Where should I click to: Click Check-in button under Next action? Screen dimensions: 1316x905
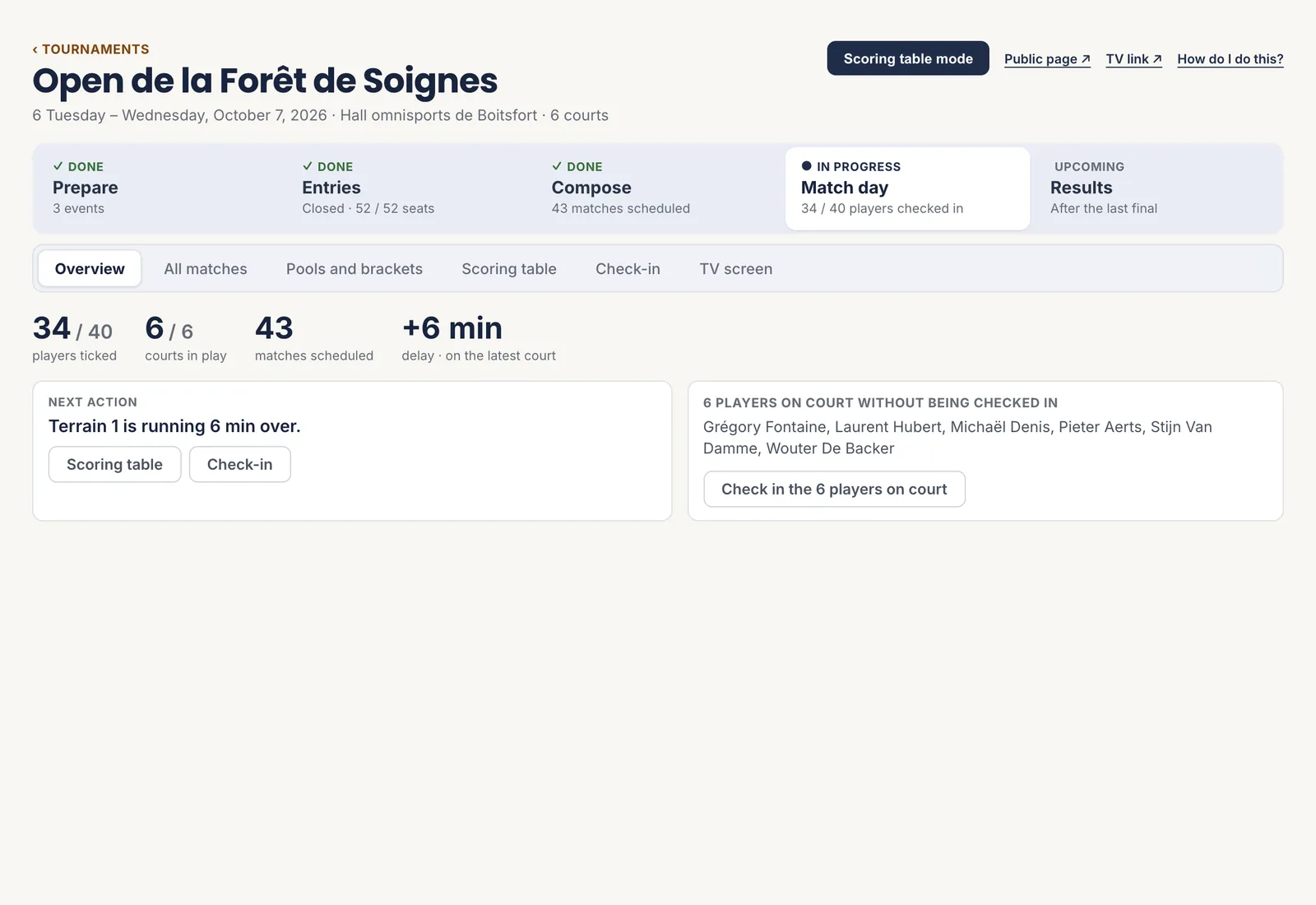click(x=239, y=464)
